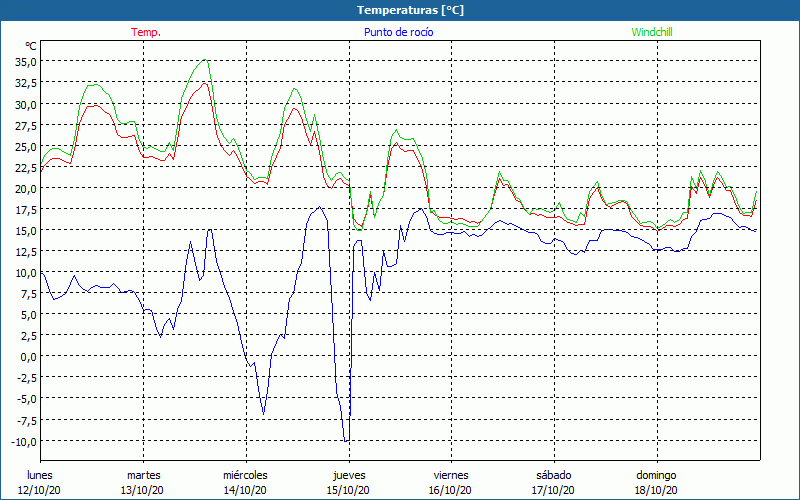Screen dimensions: 800x500
Task: Click the 'martes' day label
Action: point(143,475)
